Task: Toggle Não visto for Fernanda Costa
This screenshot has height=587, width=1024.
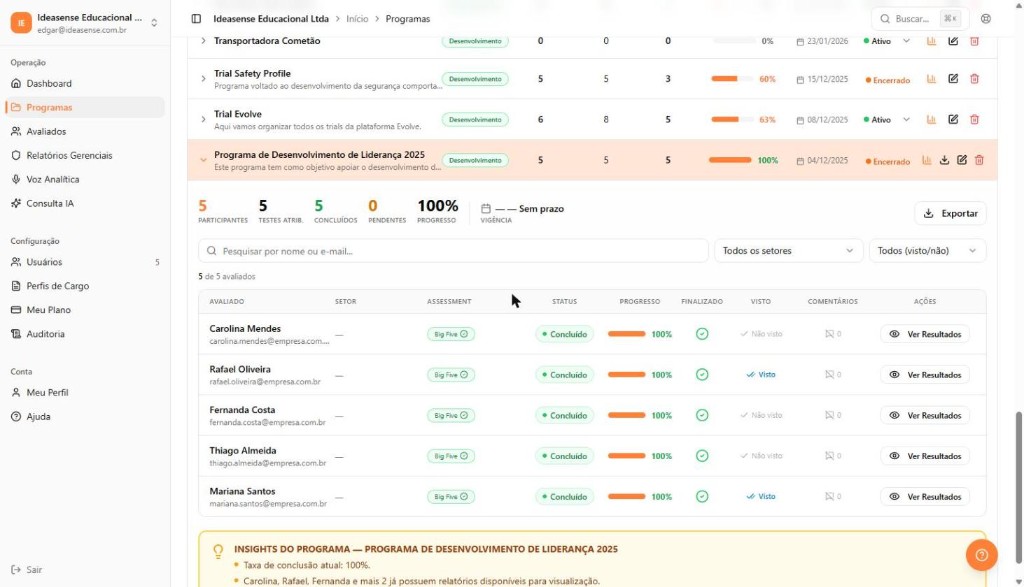Action: pyautogui.click(x=761, y=415)
